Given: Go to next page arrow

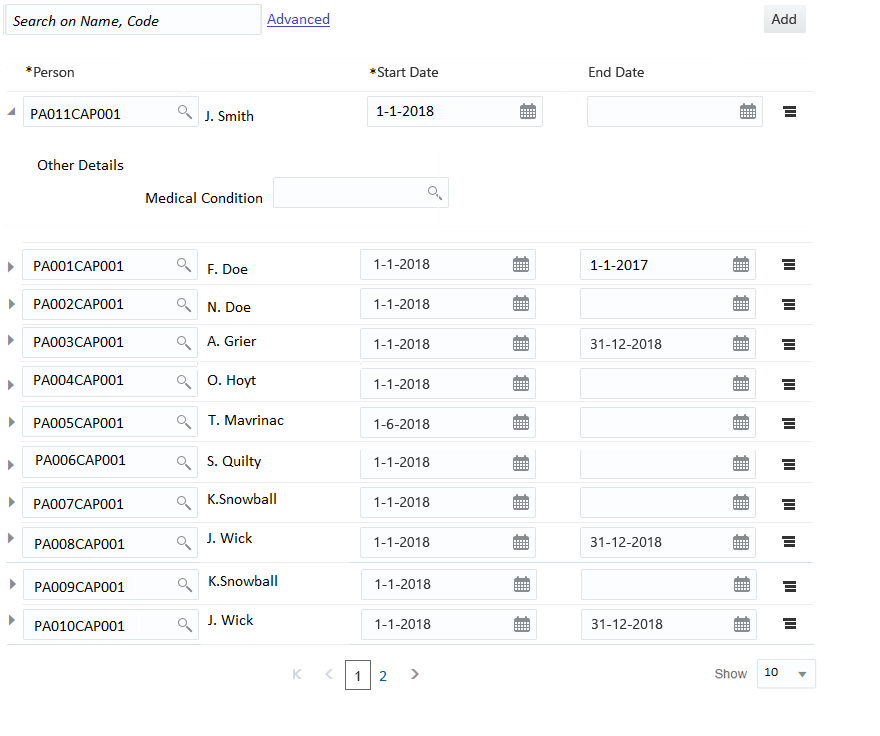Looking at the screenshot, I should 415,674.
